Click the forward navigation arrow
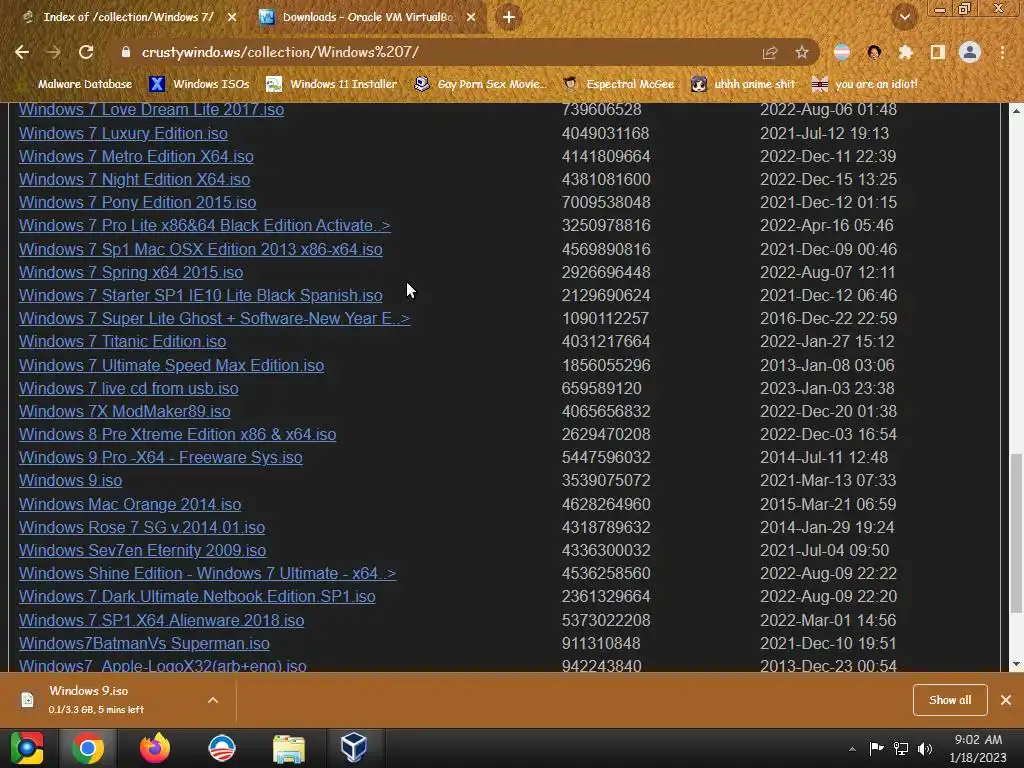 pyautogui.click(x=54, y=52)
